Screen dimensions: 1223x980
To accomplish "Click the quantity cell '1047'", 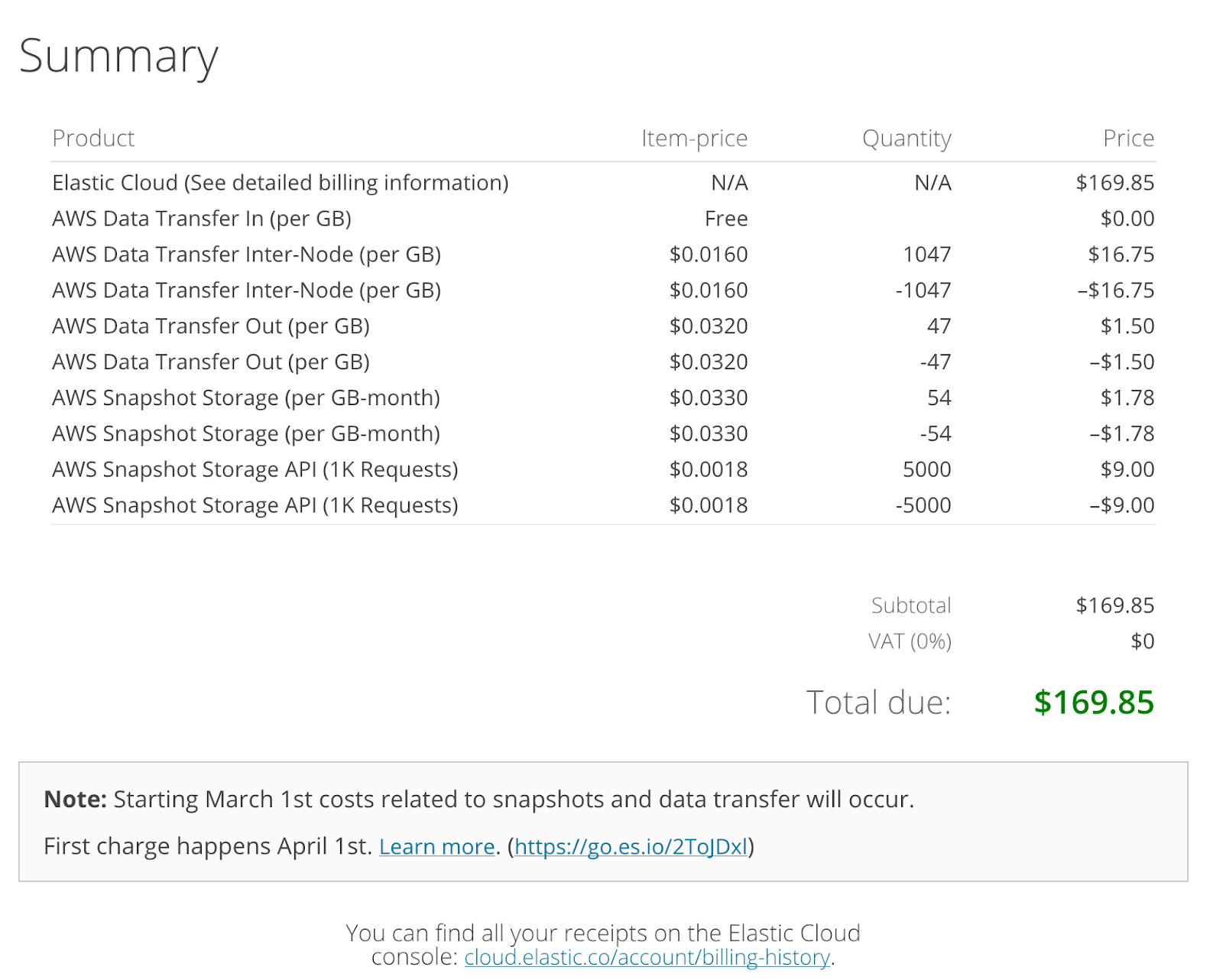I will point(926,255).
